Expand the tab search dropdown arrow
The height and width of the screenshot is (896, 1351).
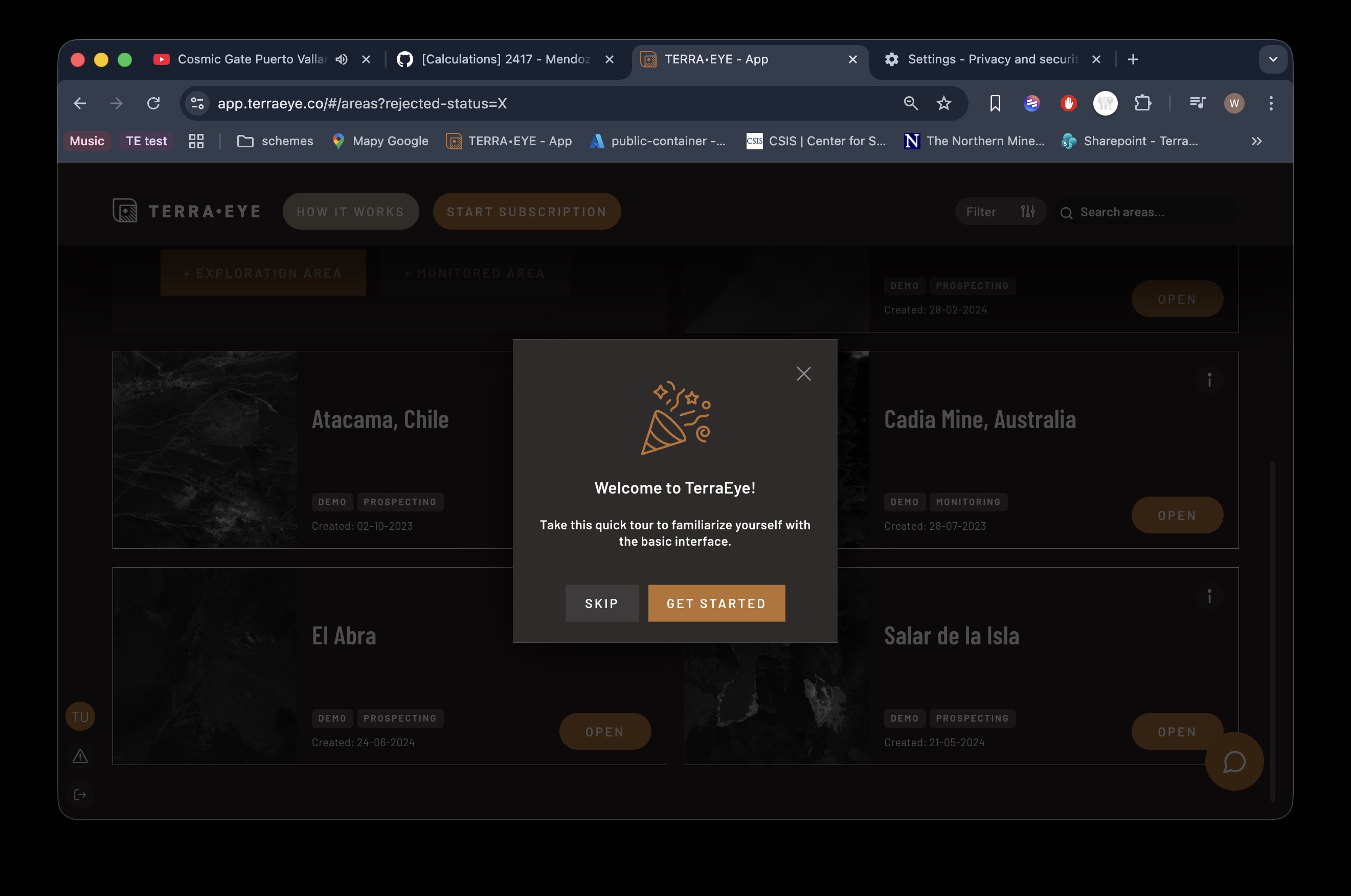[1273, 59]
